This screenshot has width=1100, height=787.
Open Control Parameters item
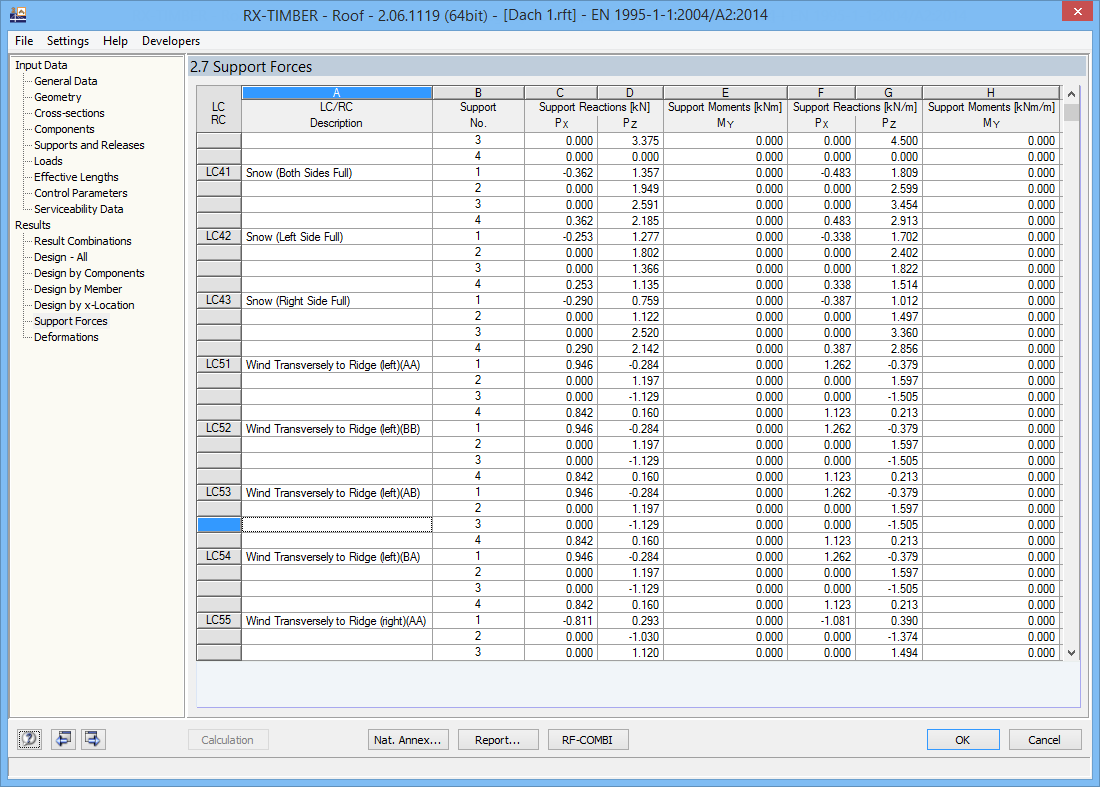(81, 194)
